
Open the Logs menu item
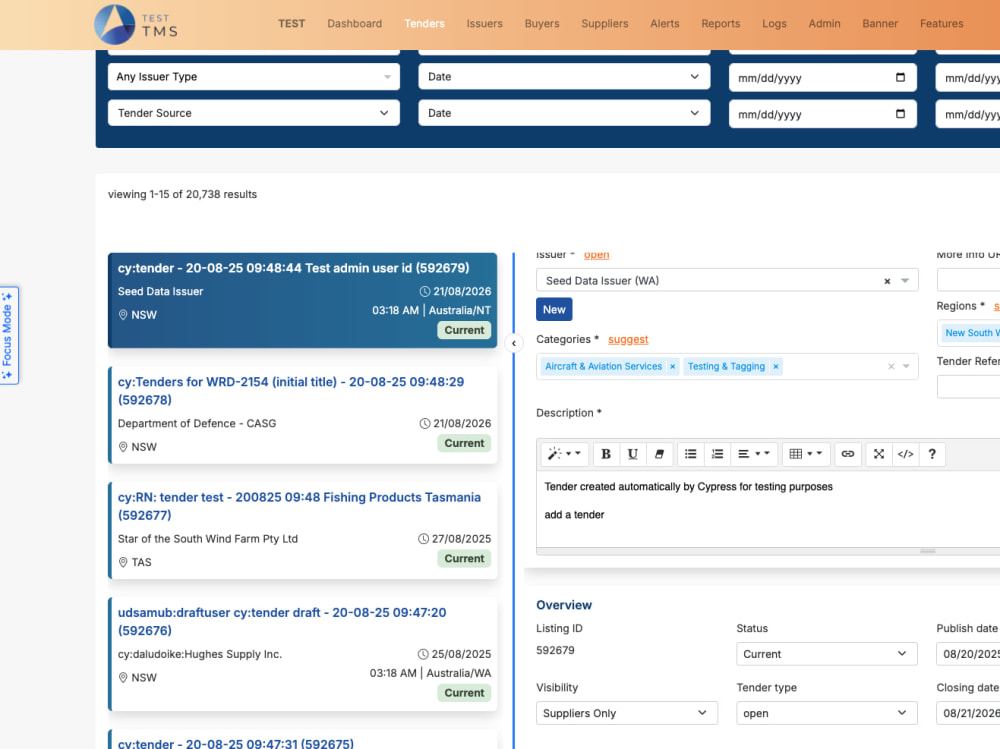click(774, 24)
